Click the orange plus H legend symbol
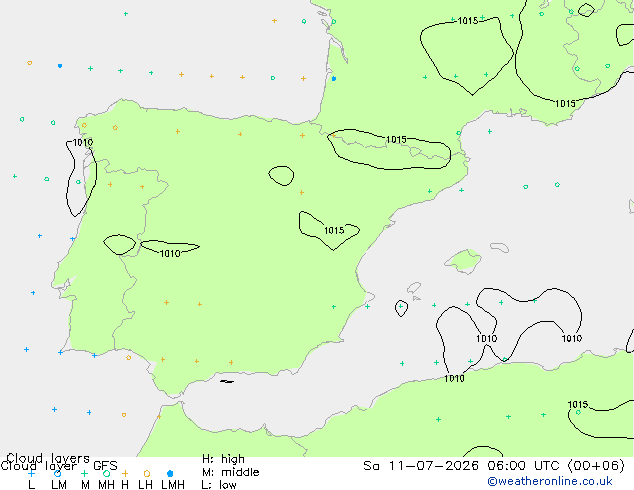This screenshot has width=634, height=490. pyautogui.click(x=125, y=473)
